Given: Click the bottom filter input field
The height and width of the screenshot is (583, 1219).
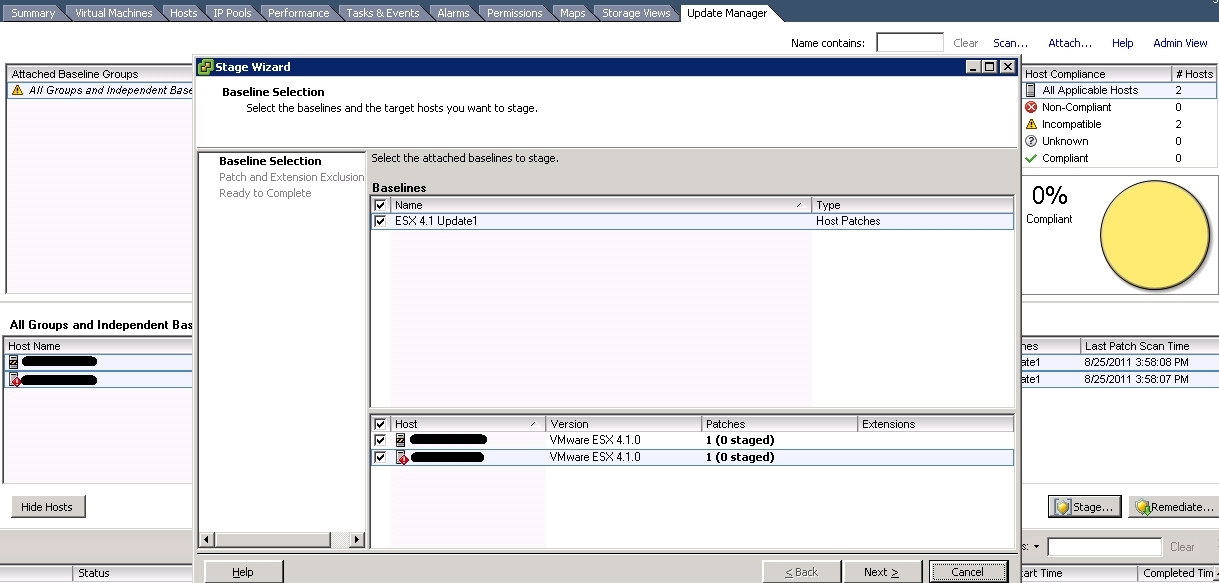Looking at the screenshot, I should click(1105, 547).
